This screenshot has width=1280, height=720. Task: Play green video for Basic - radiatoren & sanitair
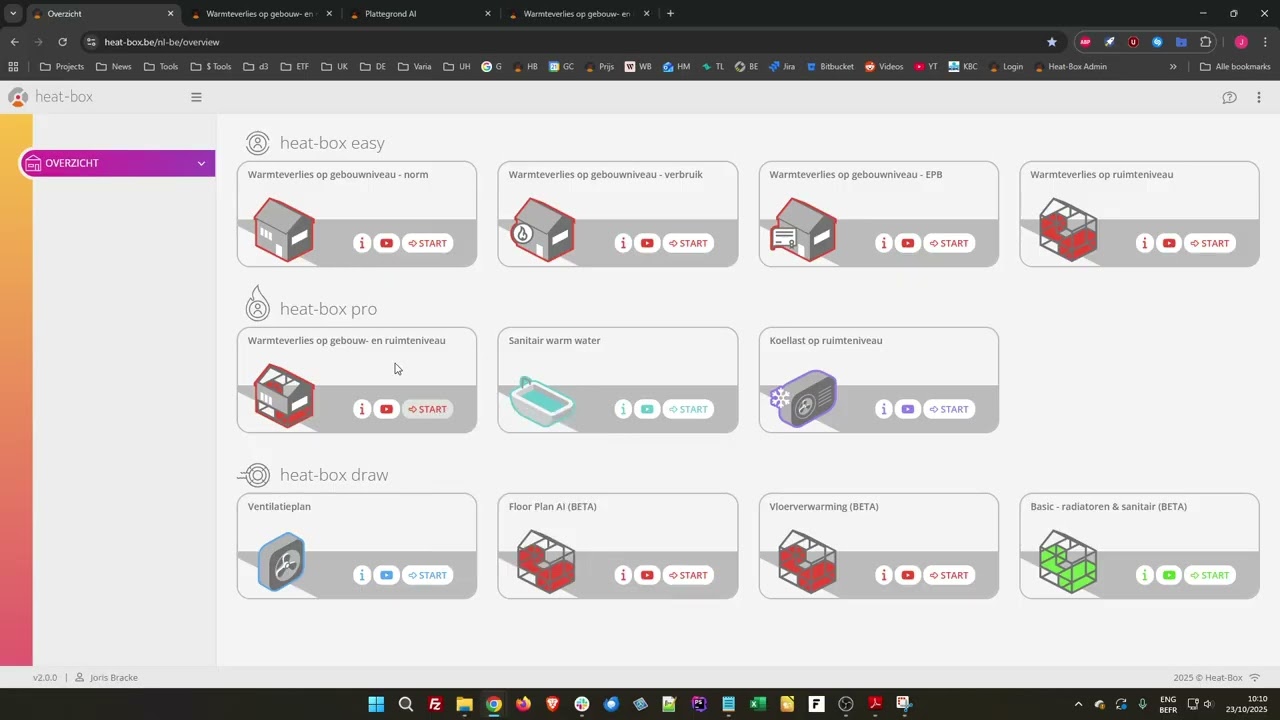[1169, 575]
